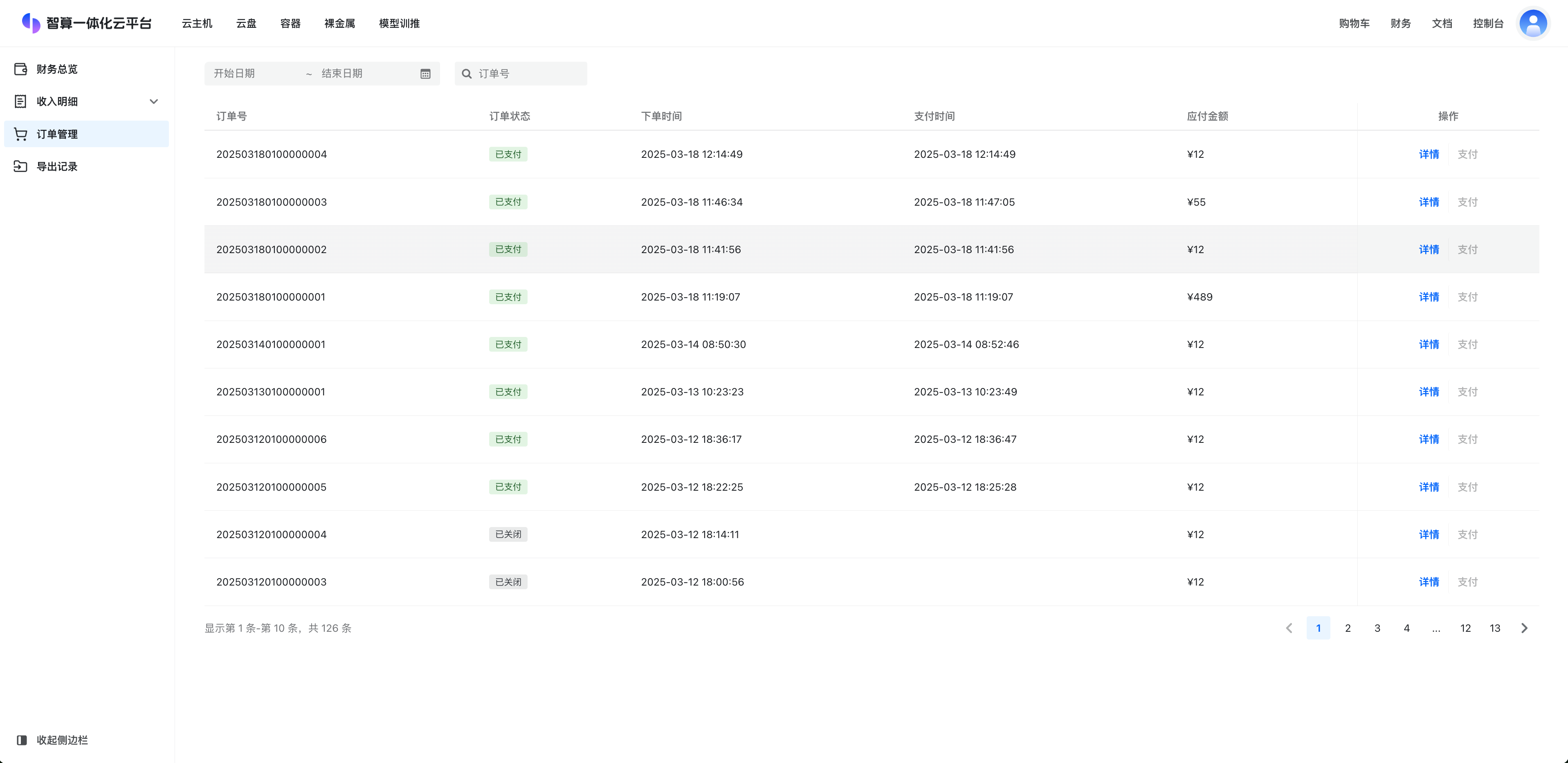Click the 订单管理 cart icon
This screenshot has width=1568, height=763.
[x=21, y=134]
